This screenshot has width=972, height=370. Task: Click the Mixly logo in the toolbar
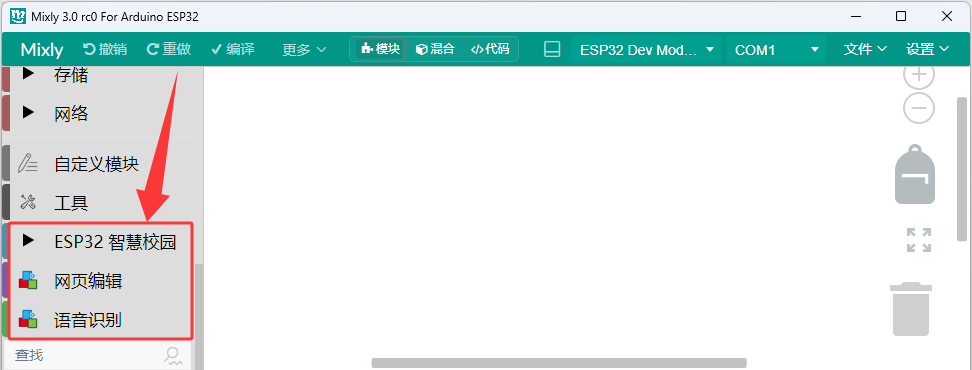pyautogui.click(x=42, y=50)
